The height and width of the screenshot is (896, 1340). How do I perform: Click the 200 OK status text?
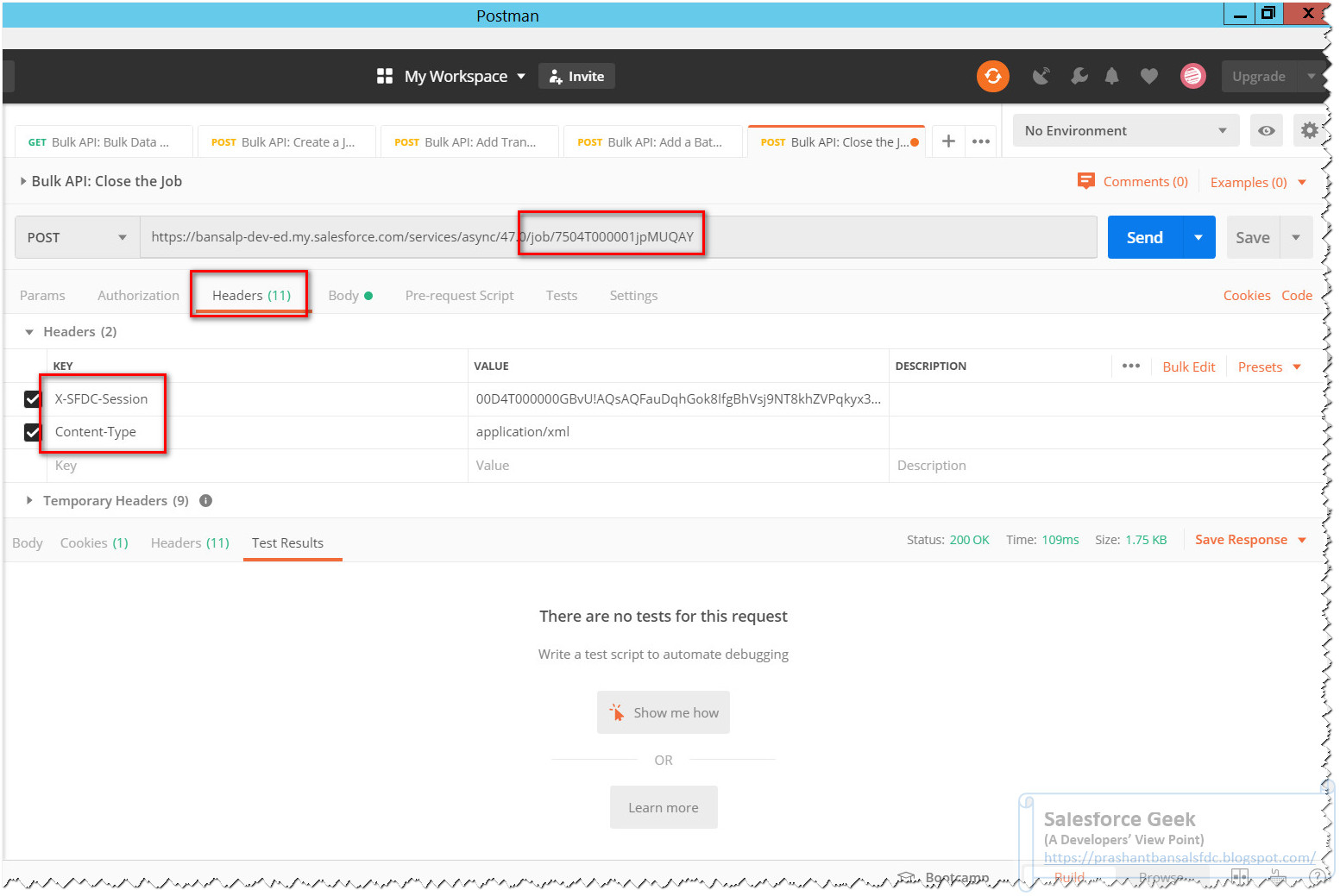click(969, 540)
